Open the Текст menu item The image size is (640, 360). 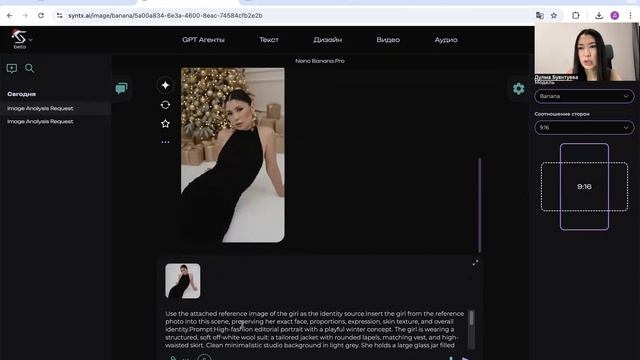pyautogui.click(x=269, y=40)
